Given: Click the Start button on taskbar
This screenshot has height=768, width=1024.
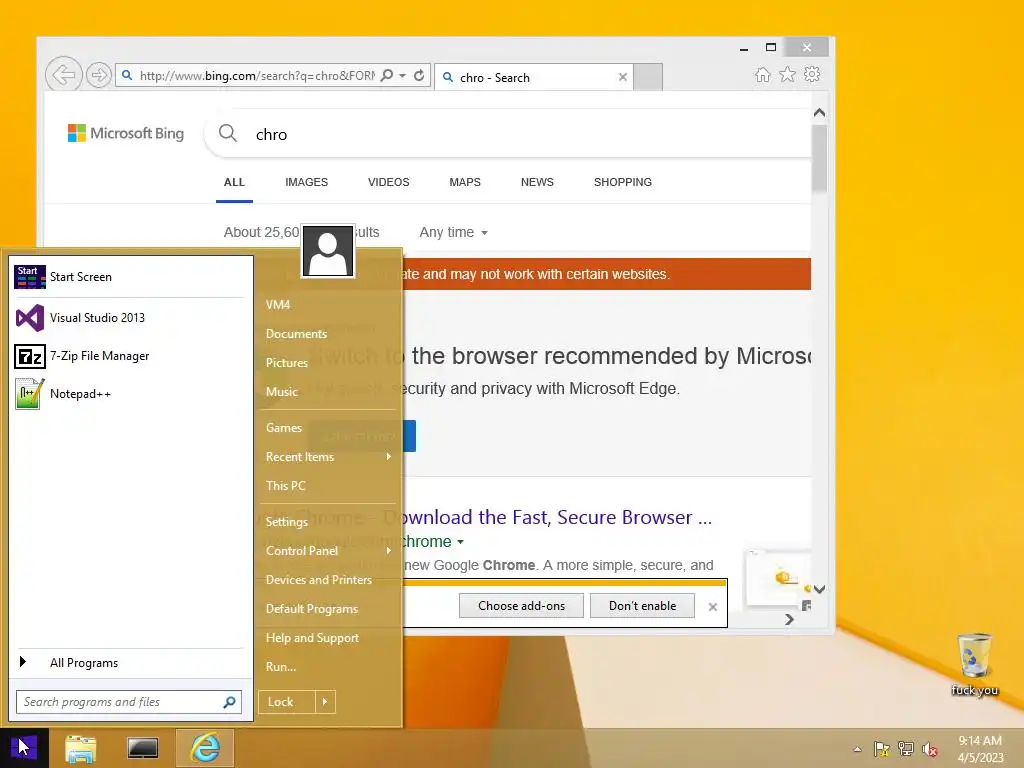Looking at the screenshot, I should pyautogui.click(x=24, y=748).
